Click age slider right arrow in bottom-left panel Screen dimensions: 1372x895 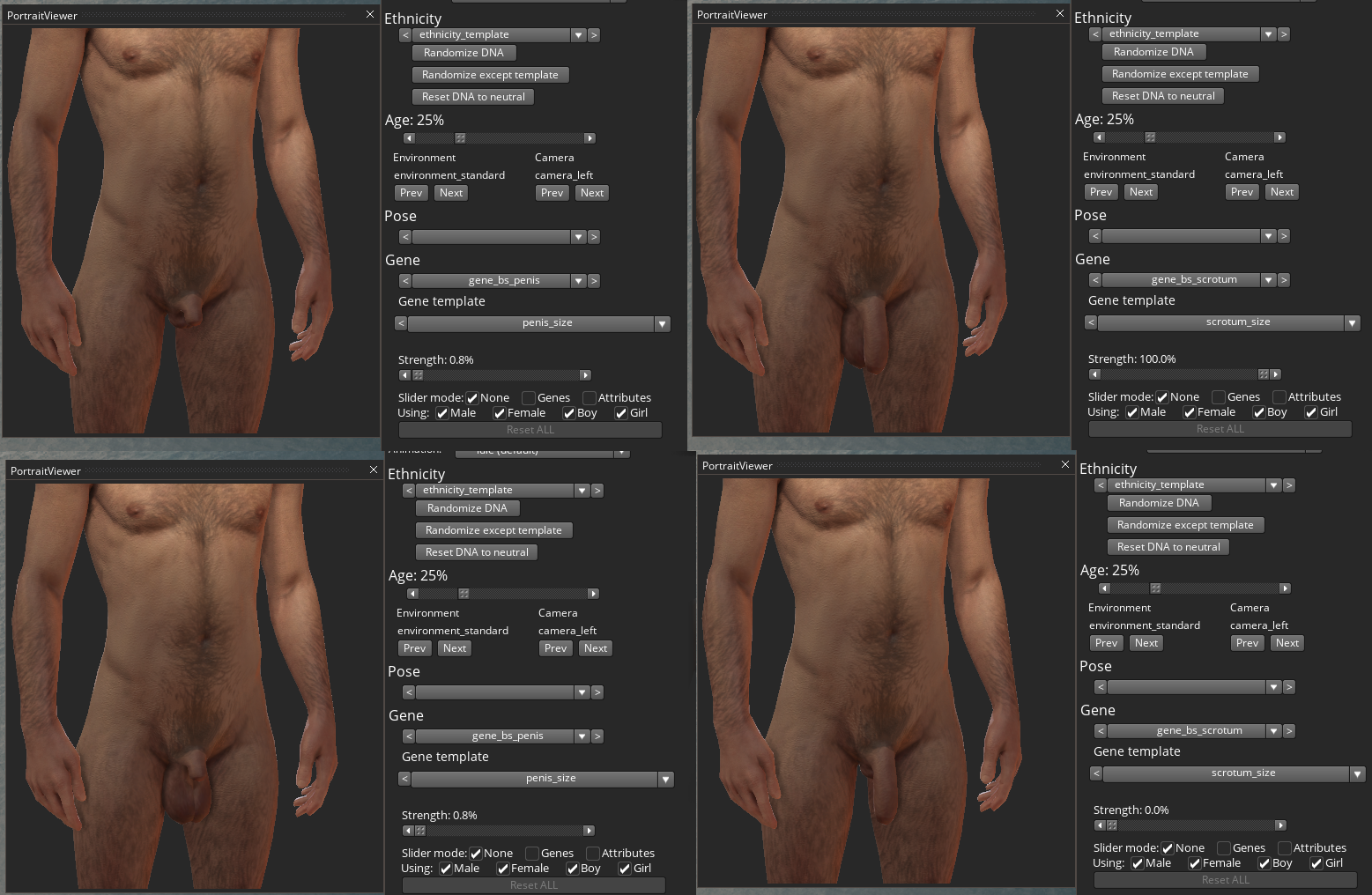pyautogui.click(x=594, y=594)
